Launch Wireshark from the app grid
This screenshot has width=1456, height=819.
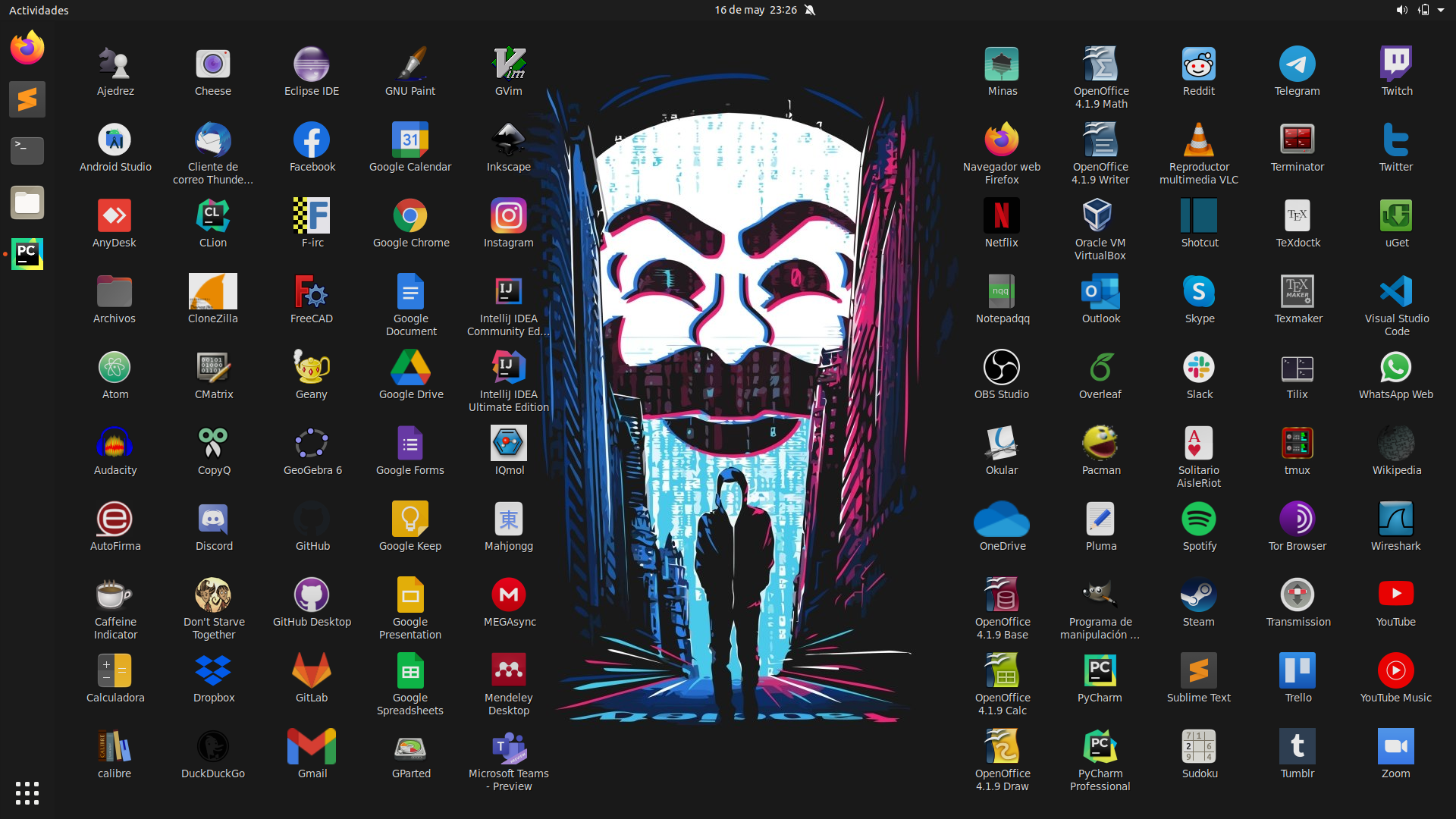click(1395, 520)
